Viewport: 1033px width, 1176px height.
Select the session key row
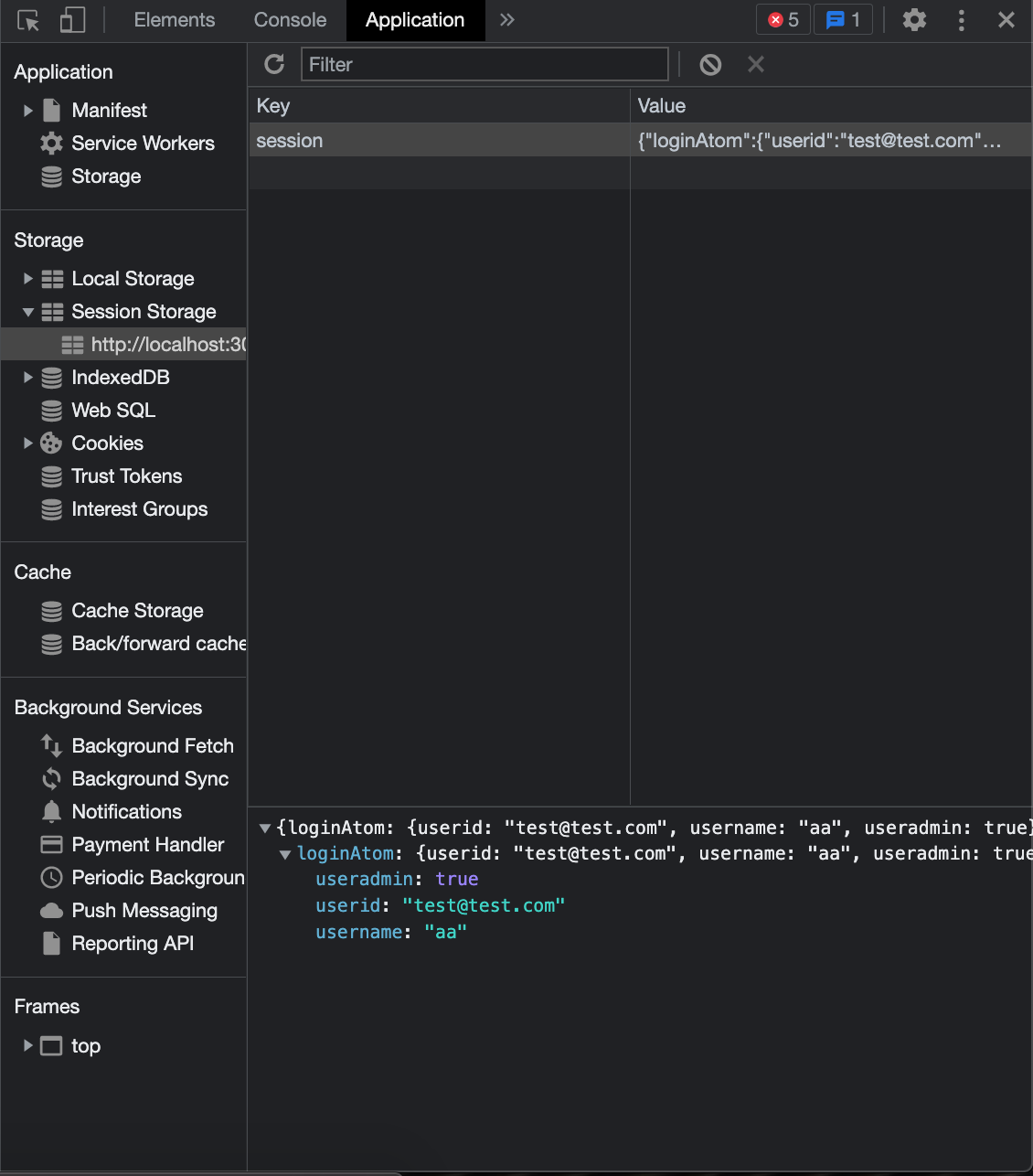439,141
